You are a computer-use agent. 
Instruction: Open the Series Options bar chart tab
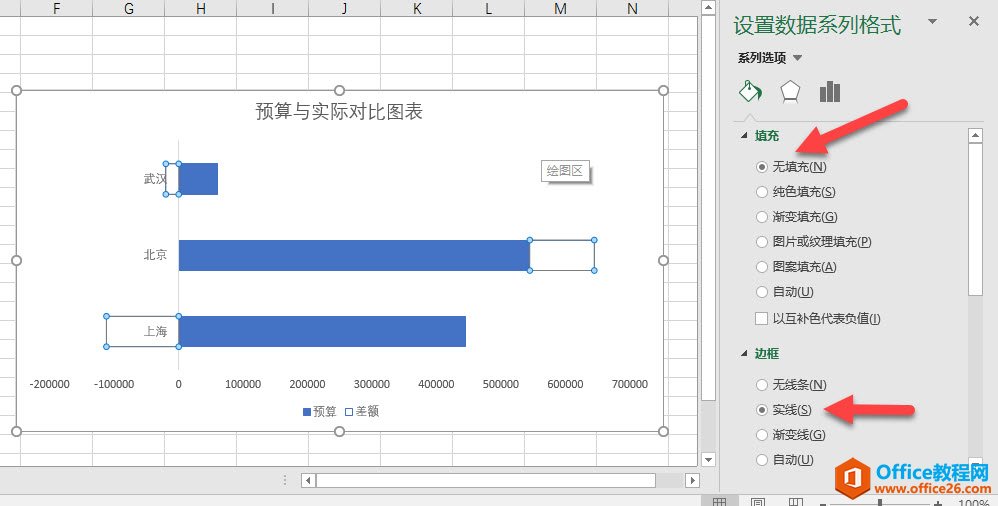(829, 92)
